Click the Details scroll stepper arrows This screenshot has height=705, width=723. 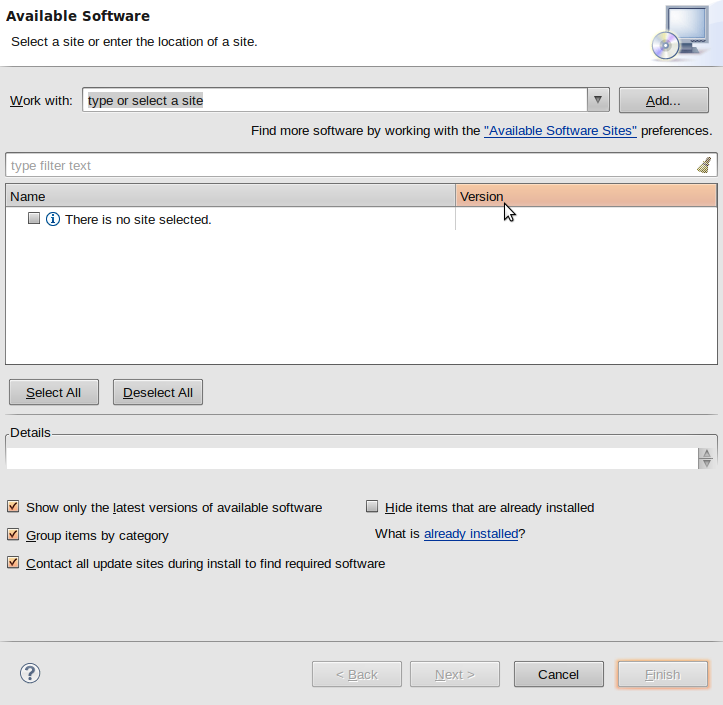(x=706, y=458)
